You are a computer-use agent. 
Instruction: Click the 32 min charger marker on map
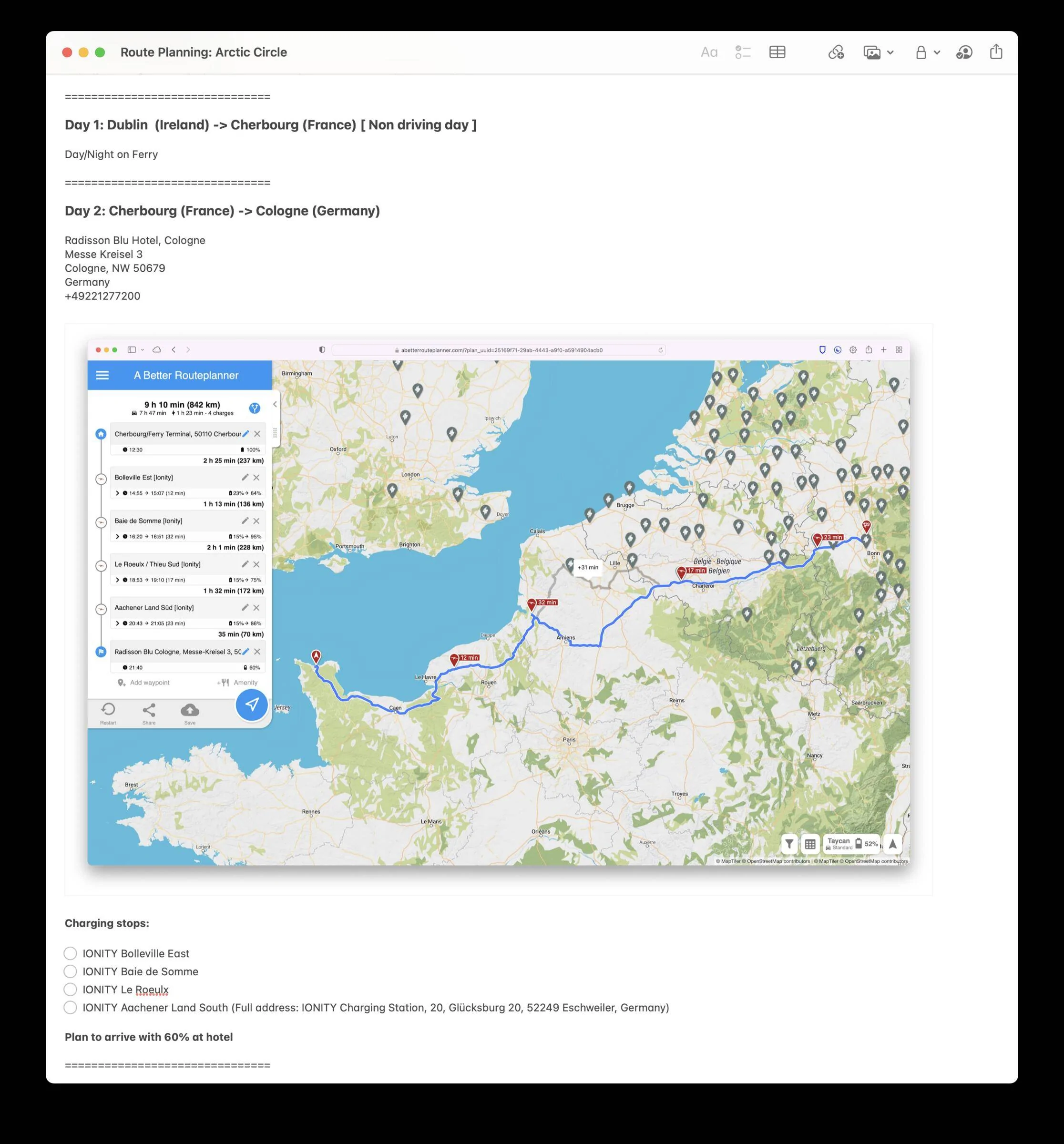532,604
